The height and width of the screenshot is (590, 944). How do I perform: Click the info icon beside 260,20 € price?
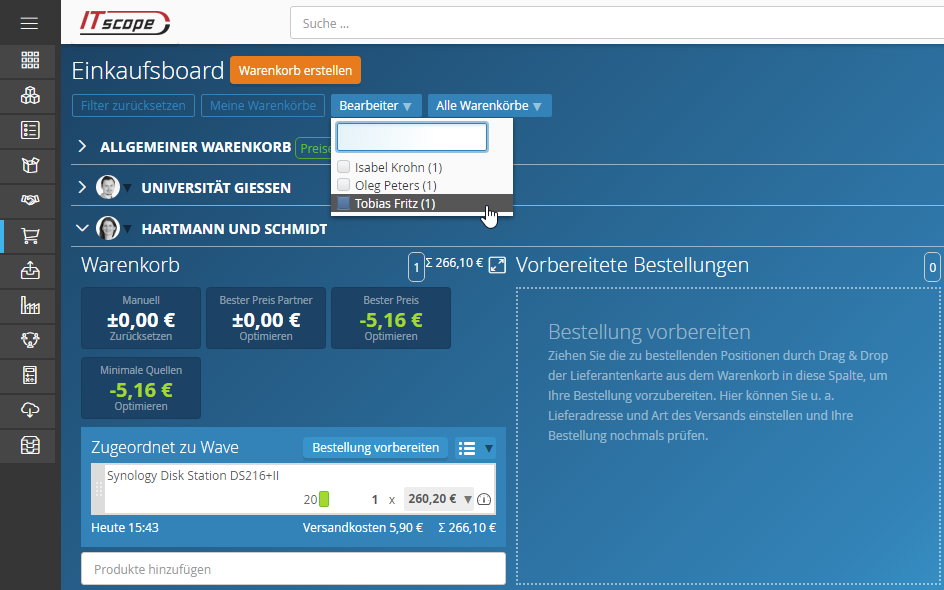tap(485, 500)
